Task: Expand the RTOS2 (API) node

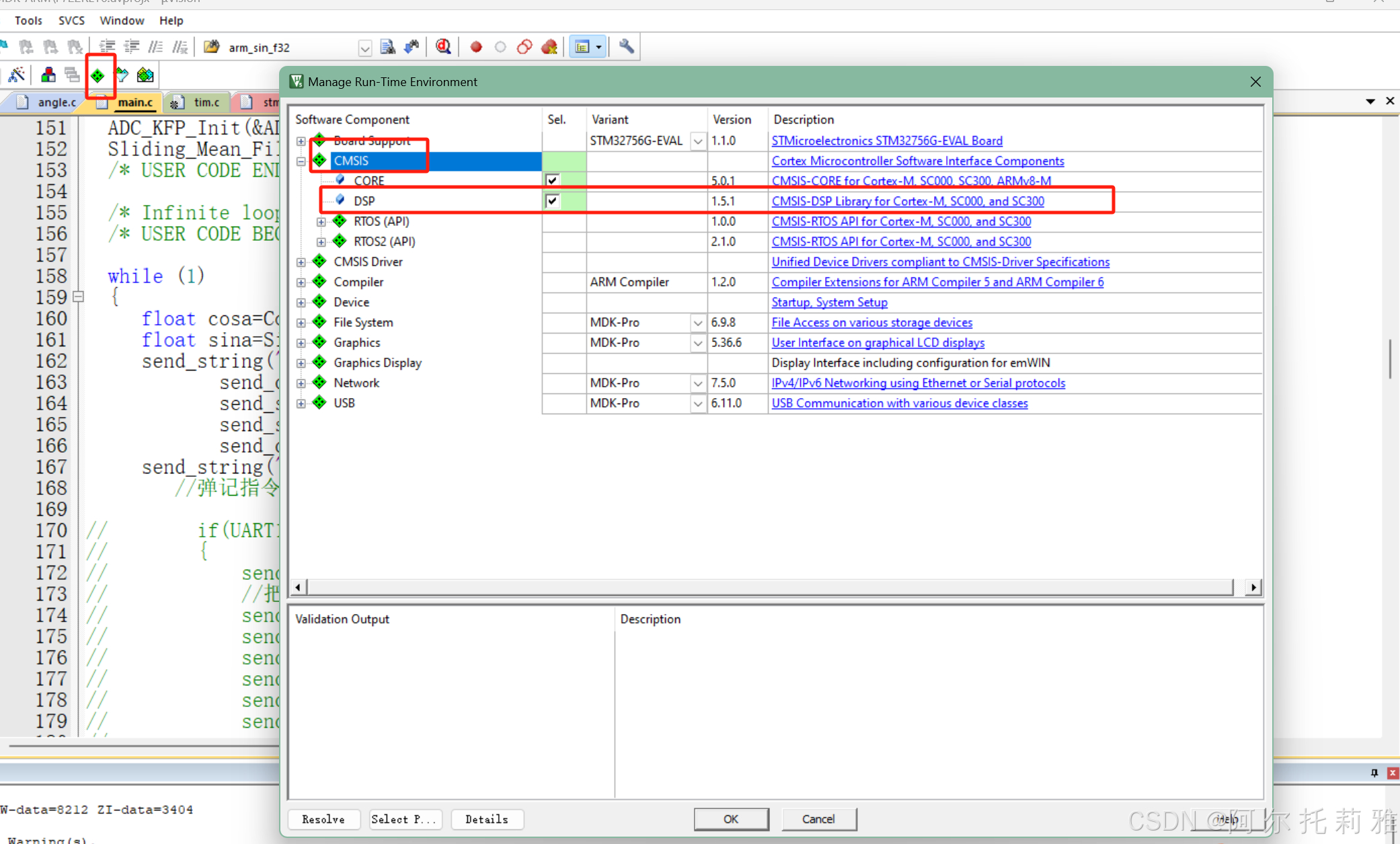Action: pyautogui.click(x=321, y=241)
